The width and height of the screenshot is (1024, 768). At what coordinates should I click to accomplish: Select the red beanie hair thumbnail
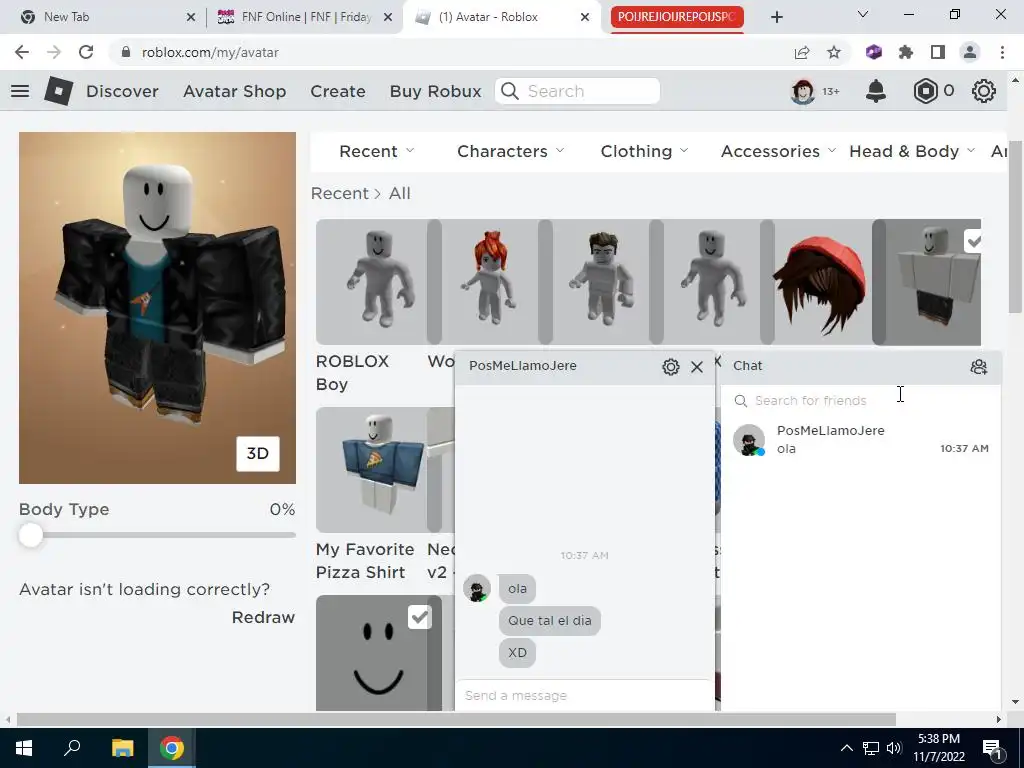click(823, 281)
